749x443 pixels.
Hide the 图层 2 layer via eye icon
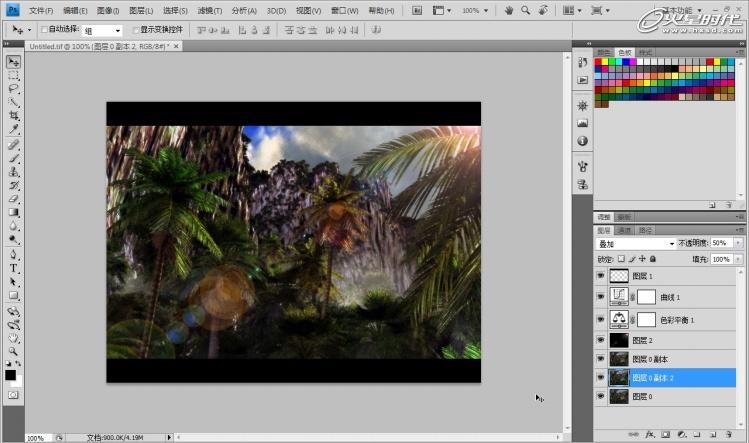pyautogui.click(x=600, y=340)
